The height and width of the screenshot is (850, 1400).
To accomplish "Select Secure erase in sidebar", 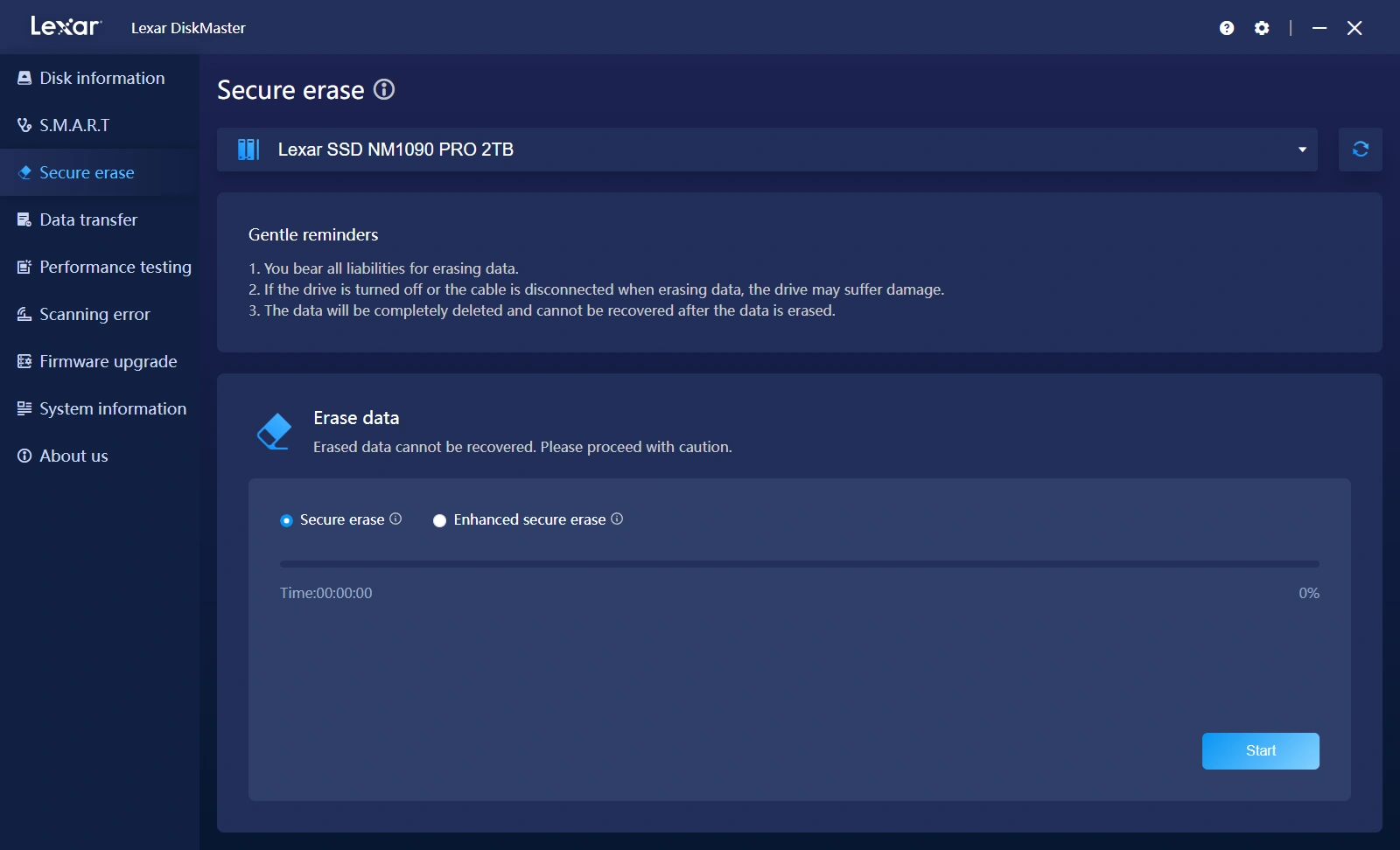I will pyautogui.click(x=100, y=172).
